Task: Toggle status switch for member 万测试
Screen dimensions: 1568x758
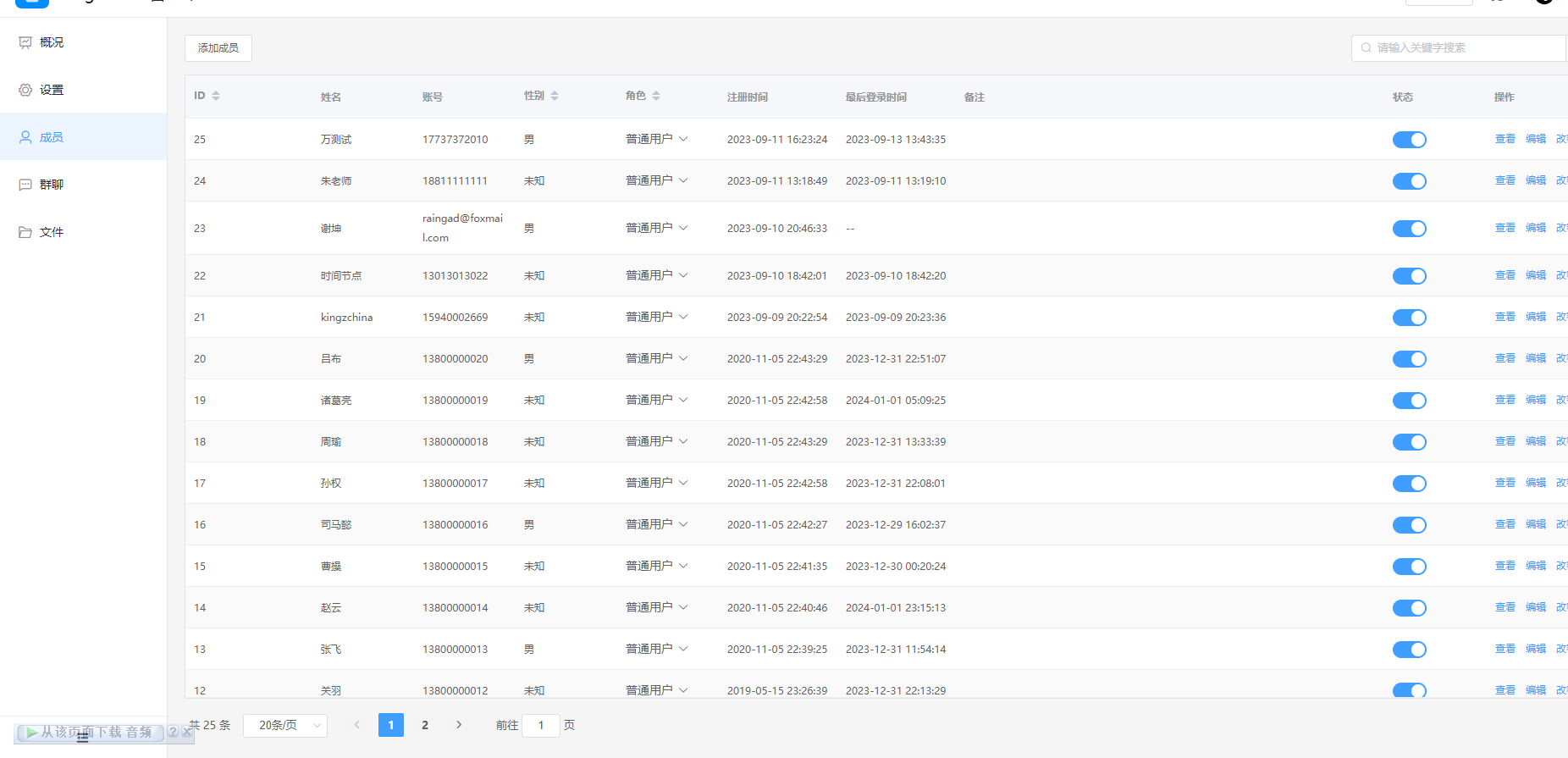Action: pyautogui.click(x=1409, y=140)
